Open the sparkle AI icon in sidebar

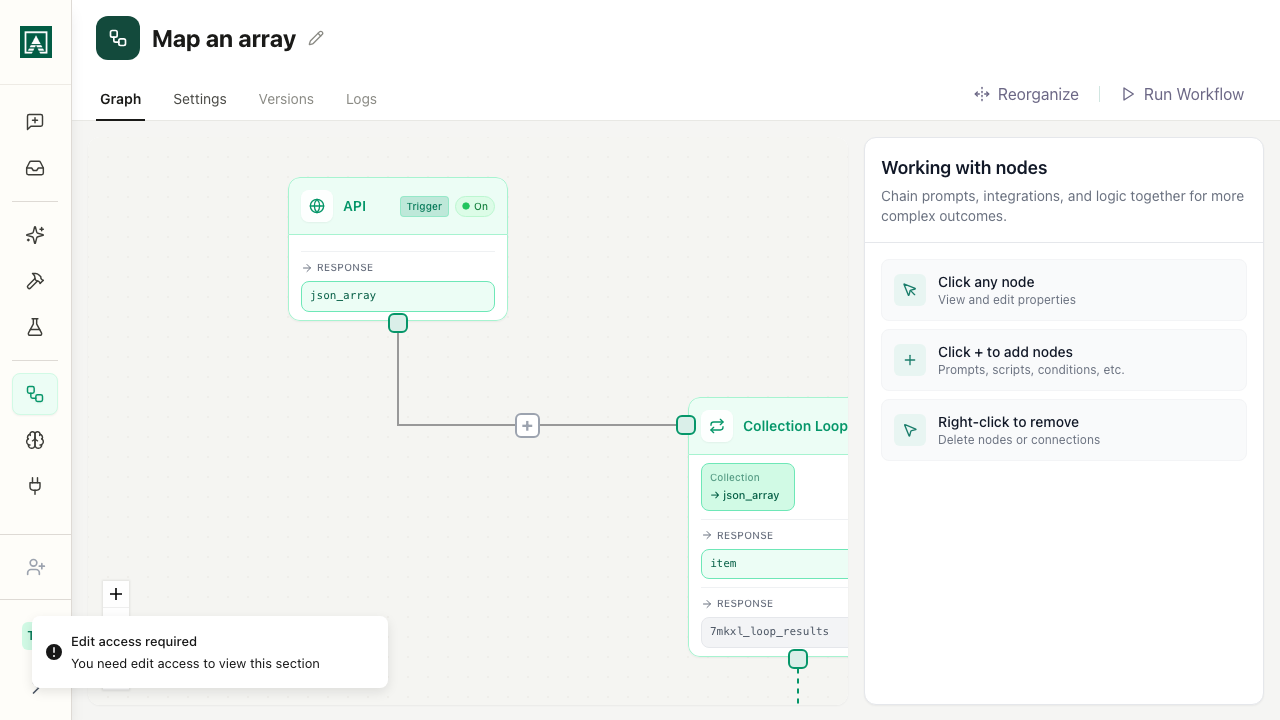(35, 235)
